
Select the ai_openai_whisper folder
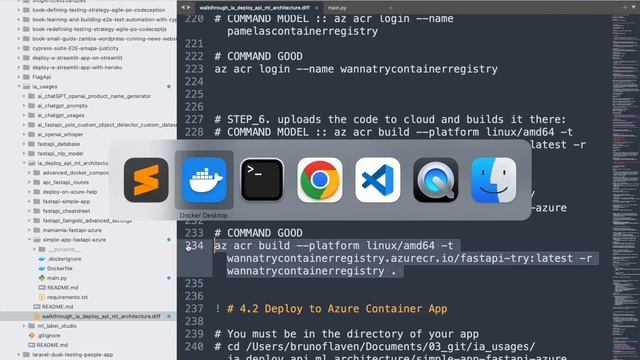pyautogui.click(x=60, y=134)
